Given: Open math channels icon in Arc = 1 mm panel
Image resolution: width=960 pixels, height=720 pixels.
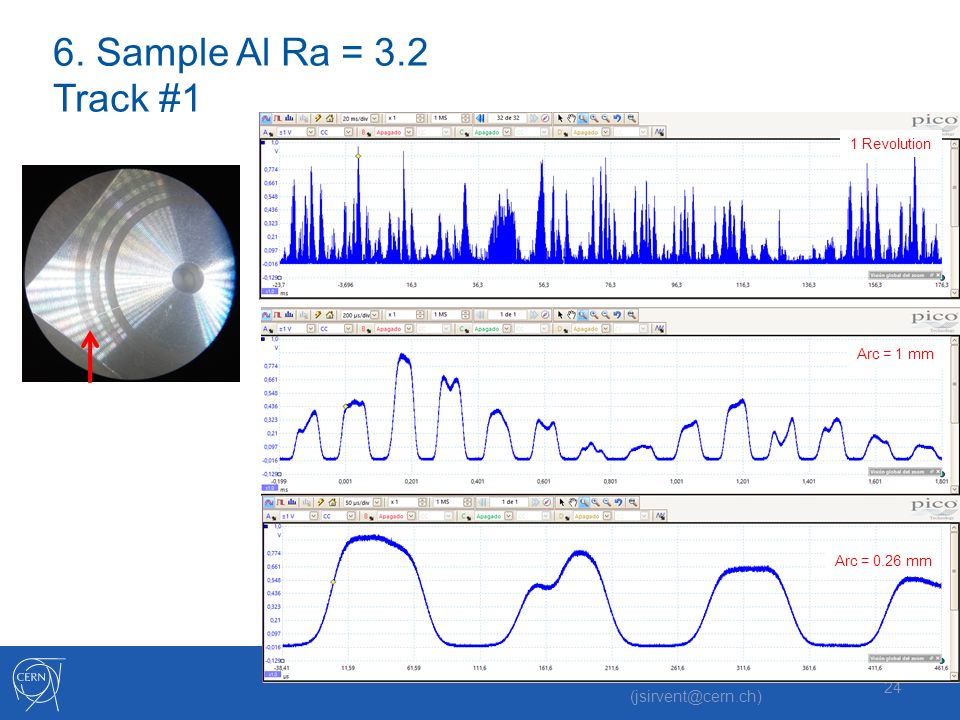Looking at the screenshot, I should [659, 329].
